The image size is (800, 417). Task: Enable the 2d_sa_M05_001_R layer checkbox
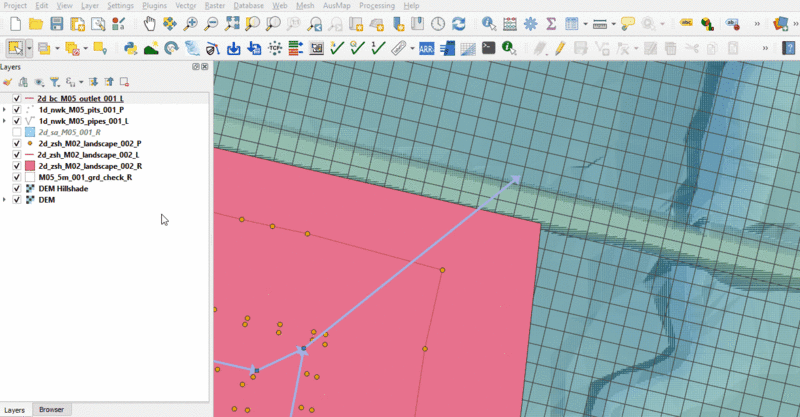click(17, 132)
